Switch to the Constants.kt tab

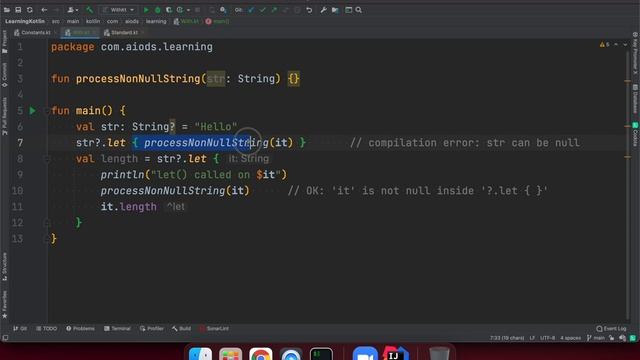[33, 33]
